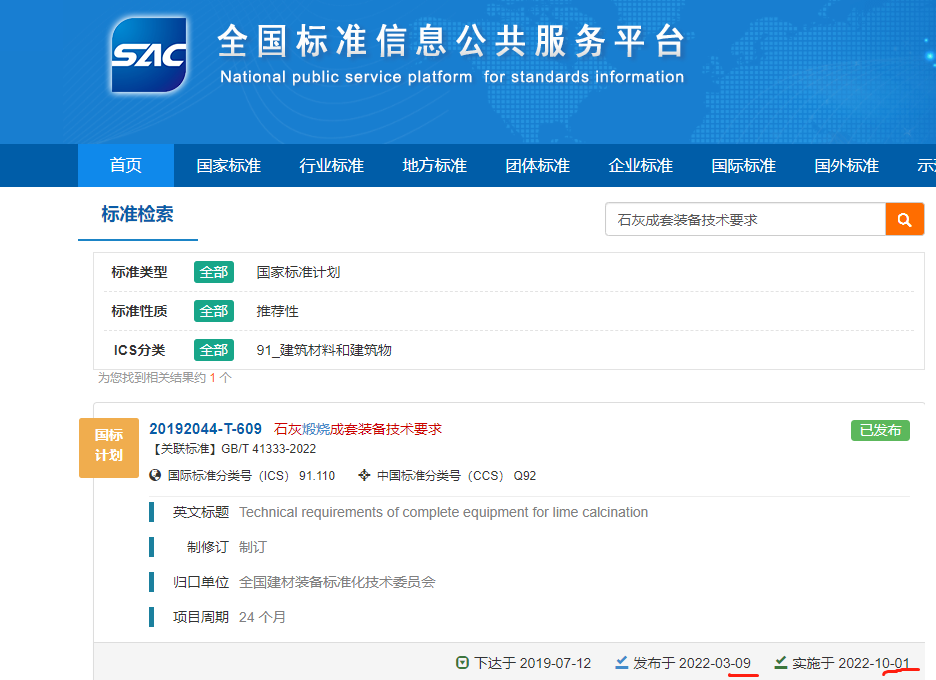Choose the 国家标准计划 filter option
Screen dimensions: 936x680
(298, 272)
